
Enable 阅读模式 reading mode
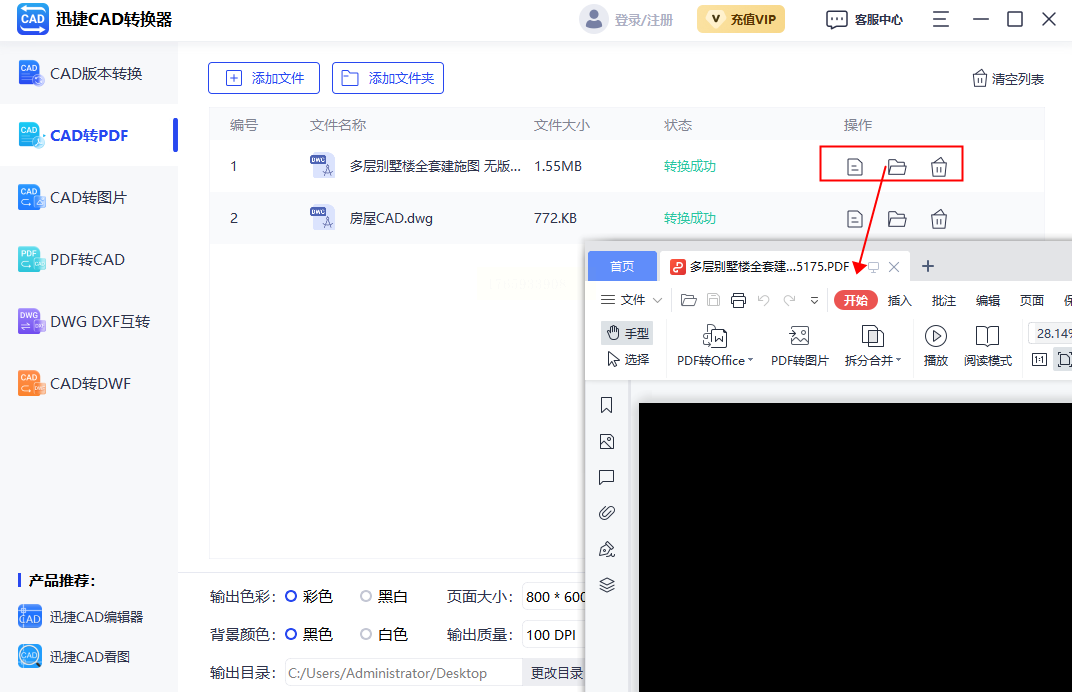click(x=987, y=345)
